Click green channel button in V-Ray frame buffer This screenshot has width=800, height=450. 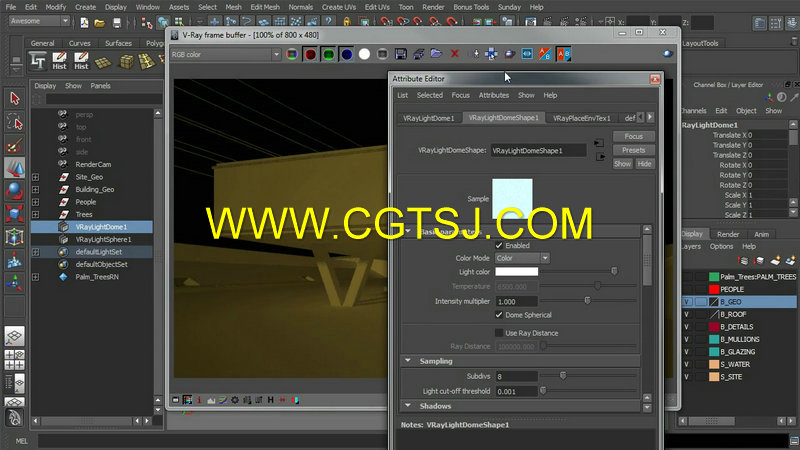tap(328, 54)
